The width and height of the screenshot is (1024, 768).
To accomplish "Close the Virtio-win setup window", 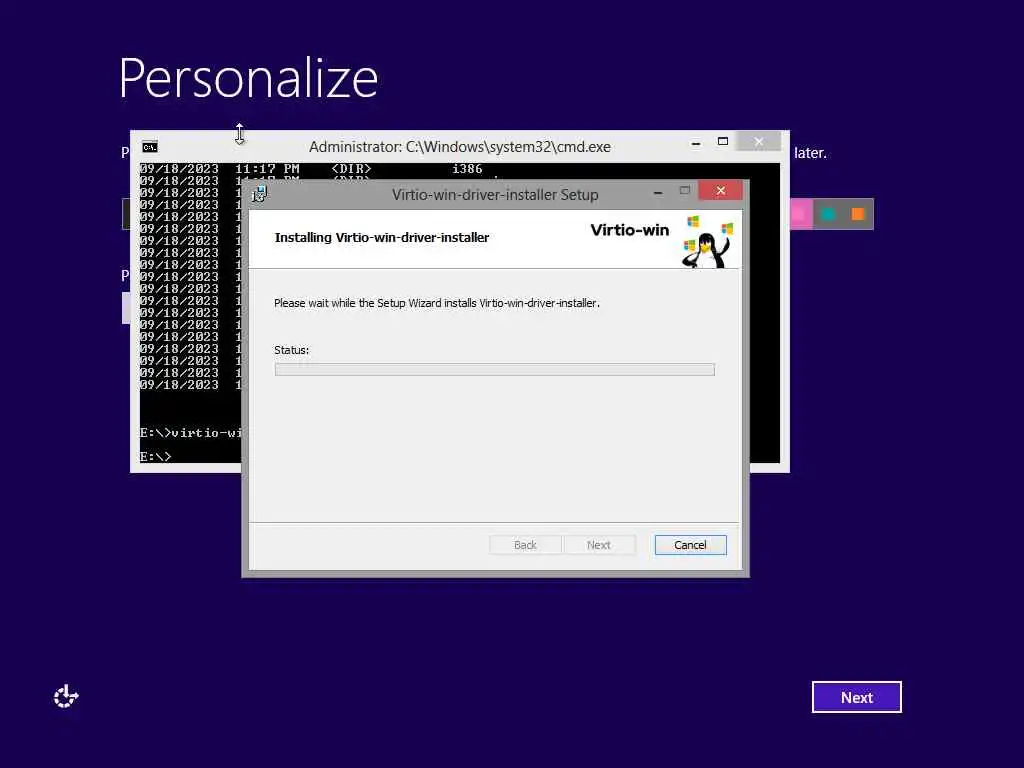I will click(720, 191).
